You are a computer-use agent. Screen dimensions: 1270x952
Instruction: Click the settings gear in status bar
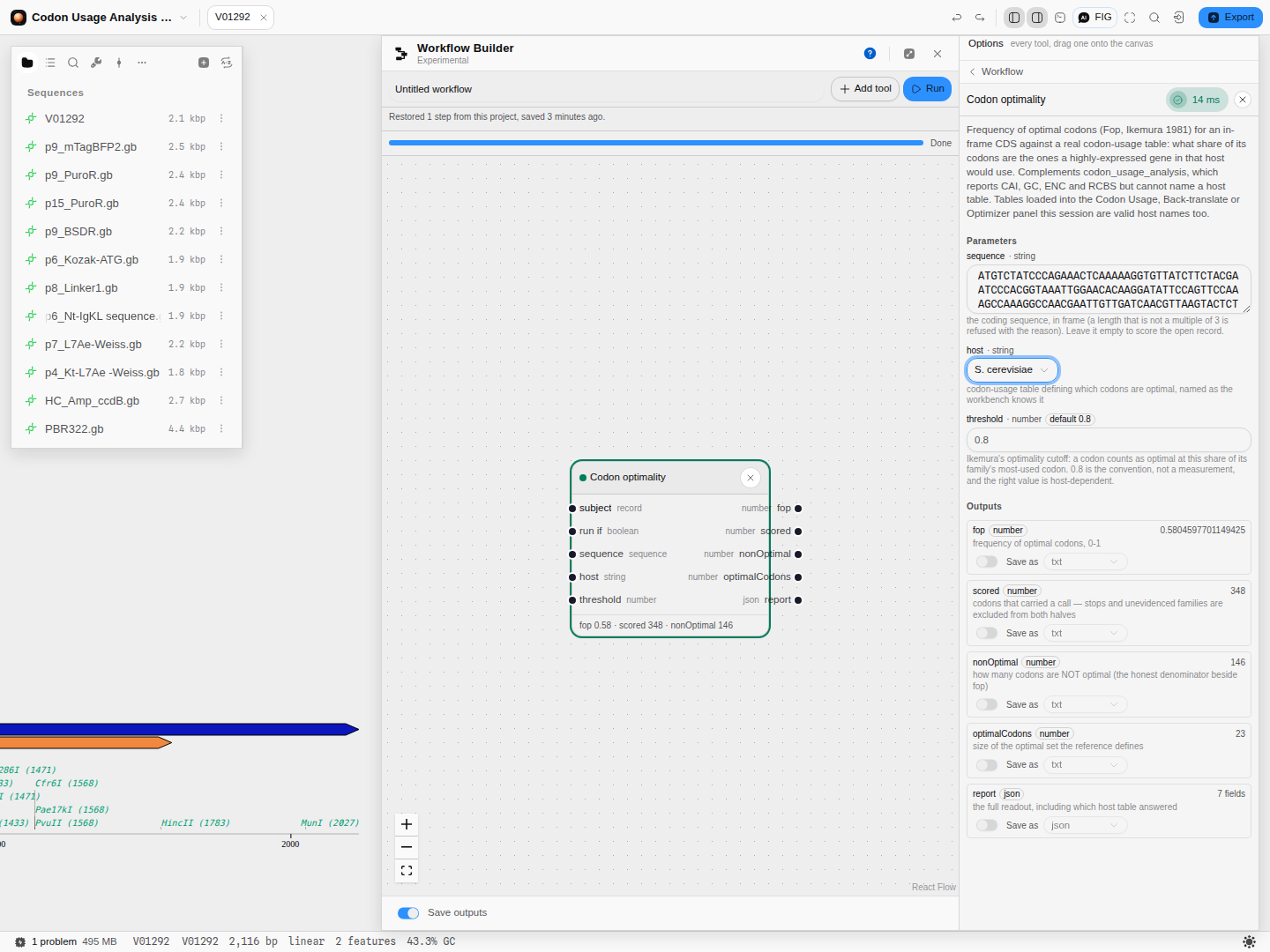(1249, 941)
